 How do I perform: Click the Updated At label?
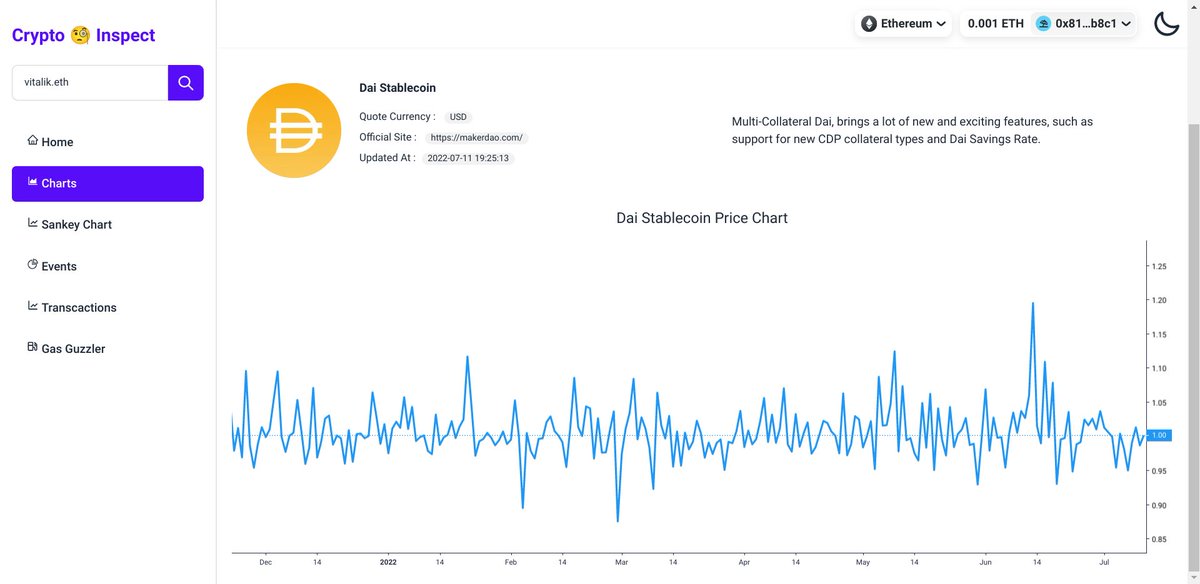pyautogui.click(x=387, y=158)
